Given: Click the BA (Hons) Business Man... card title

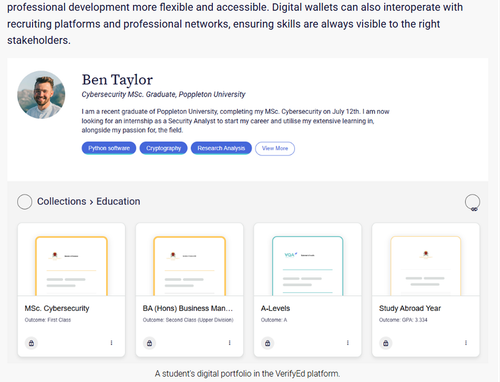Looking at the screenshot, I should pyautogui.click(x=188, y=308).
